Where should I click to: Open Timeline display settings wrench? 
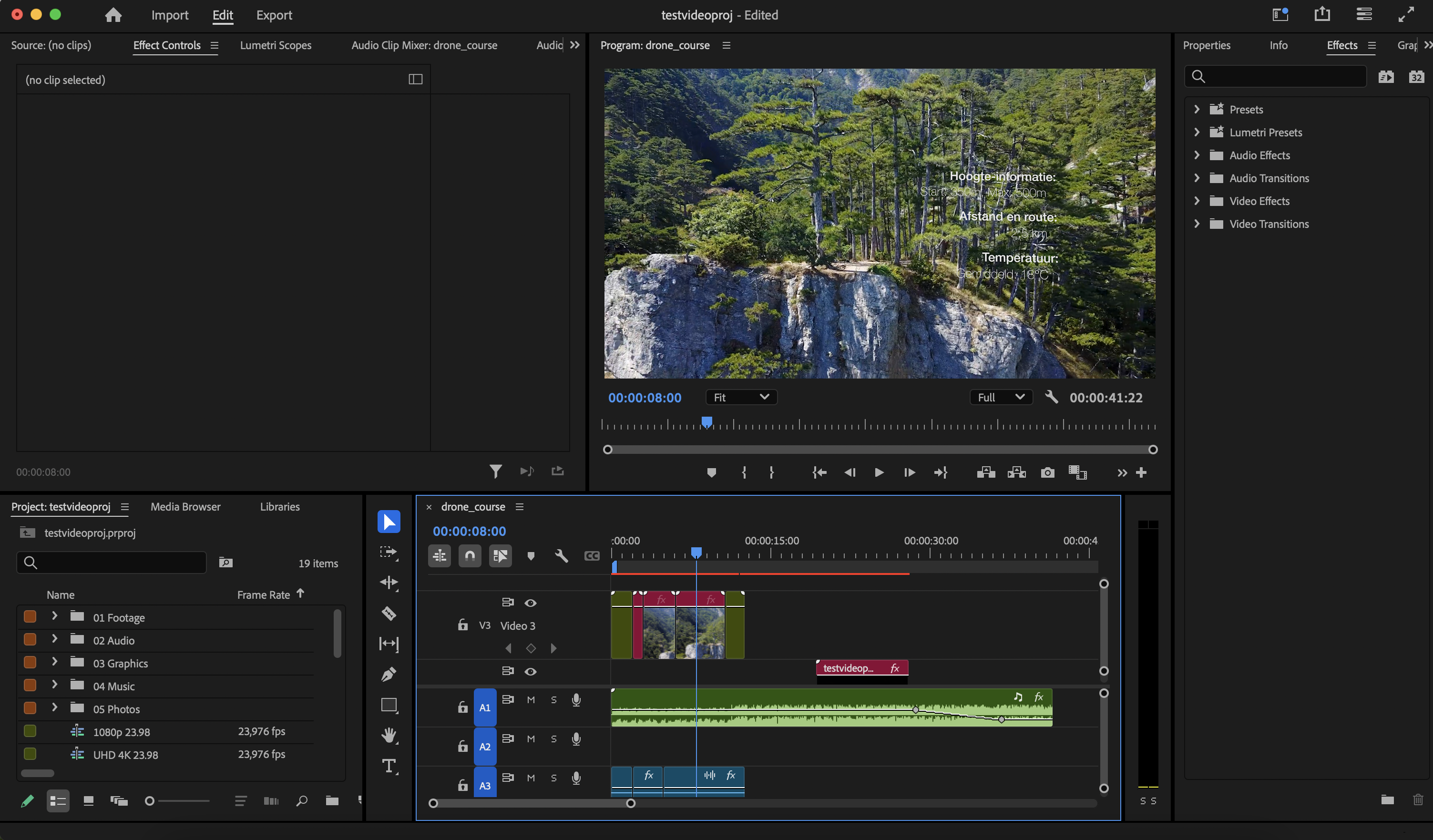point(561,556)
